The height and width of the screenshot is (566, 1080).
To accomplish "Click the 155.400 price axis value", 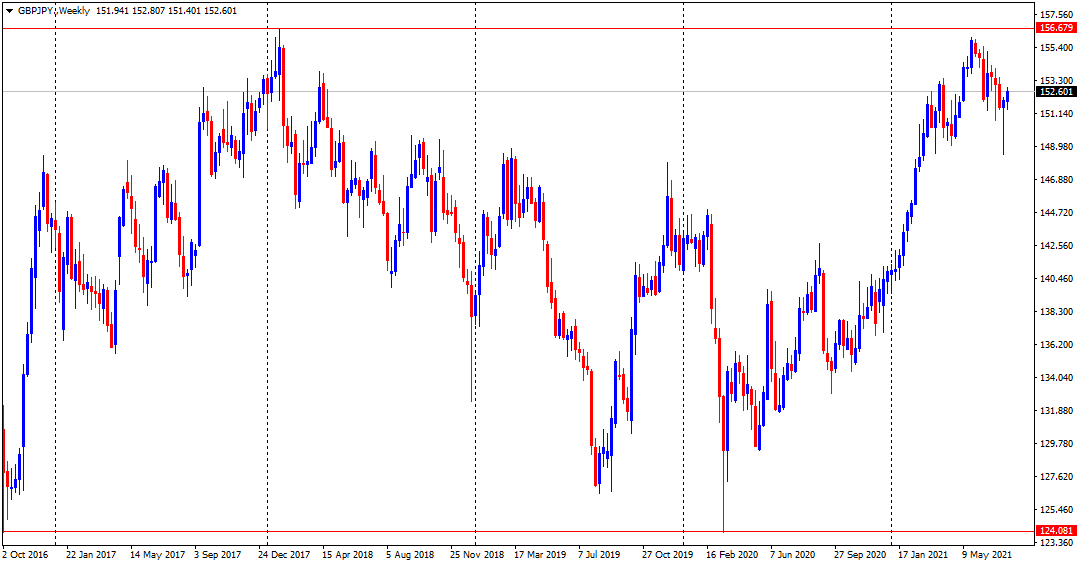I will 1057,48.
